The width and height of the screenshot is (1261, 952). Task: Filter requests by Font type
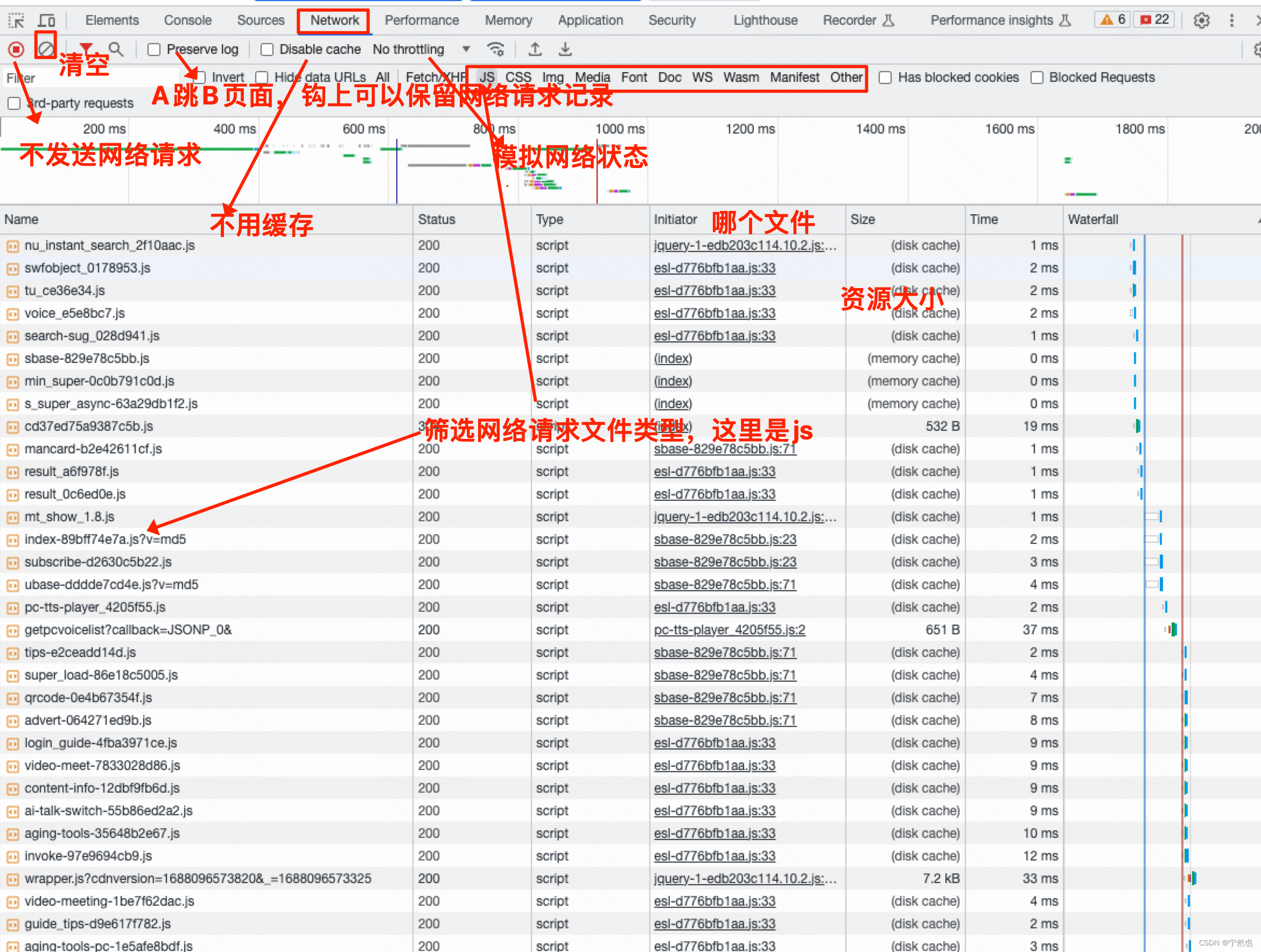(634, 78)
